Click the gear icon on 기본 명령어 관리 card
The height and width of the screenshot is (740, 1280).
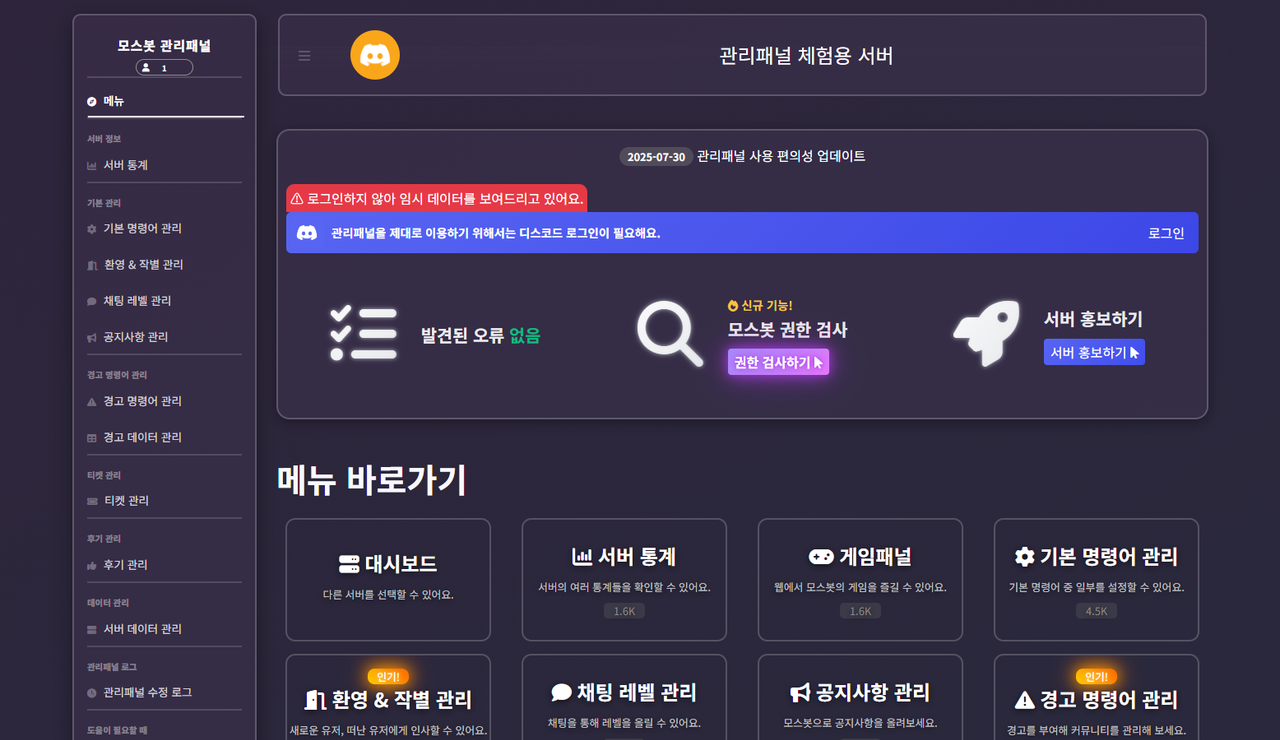click(1024, 557)
